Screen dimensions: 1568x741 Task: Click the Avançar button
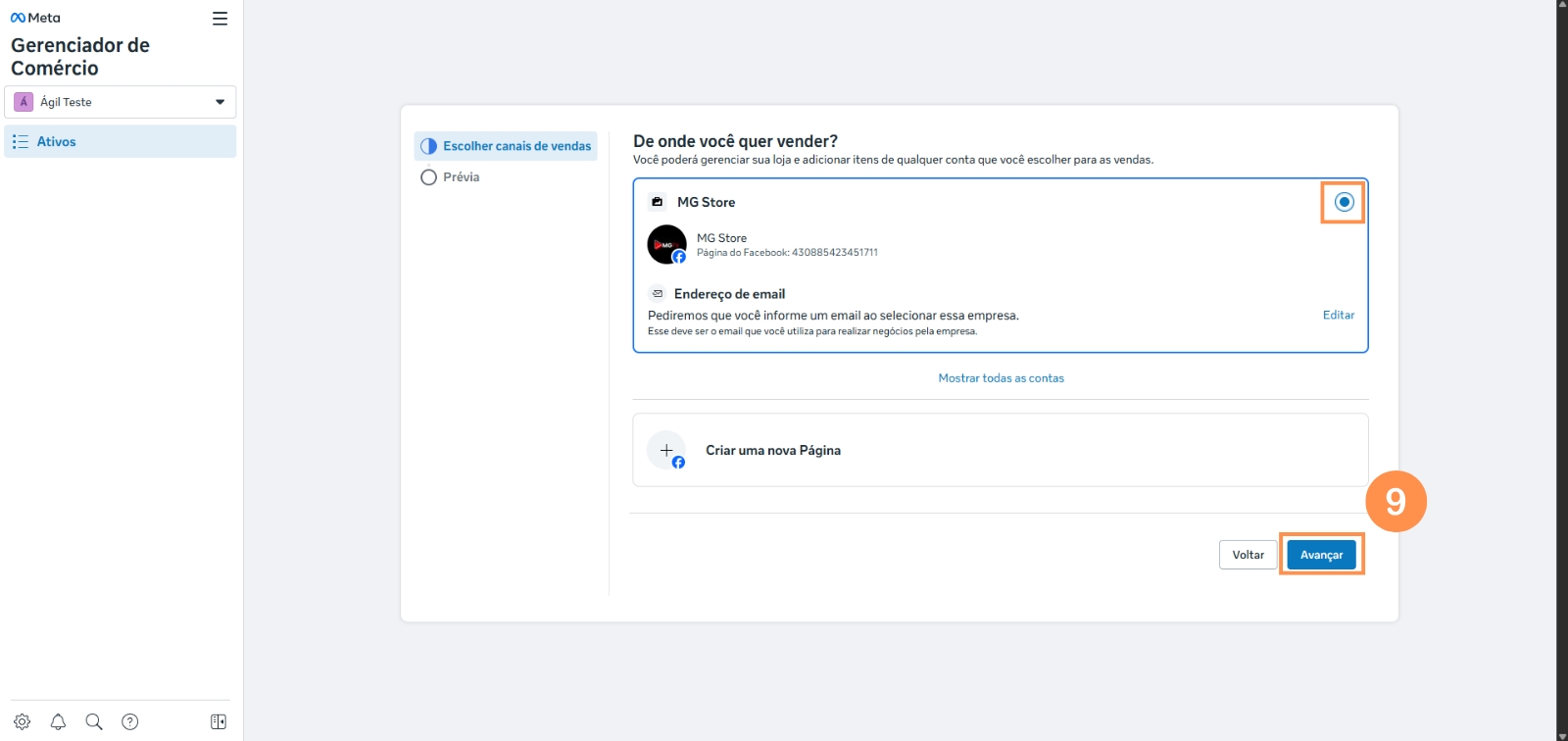pos(1321,555)
